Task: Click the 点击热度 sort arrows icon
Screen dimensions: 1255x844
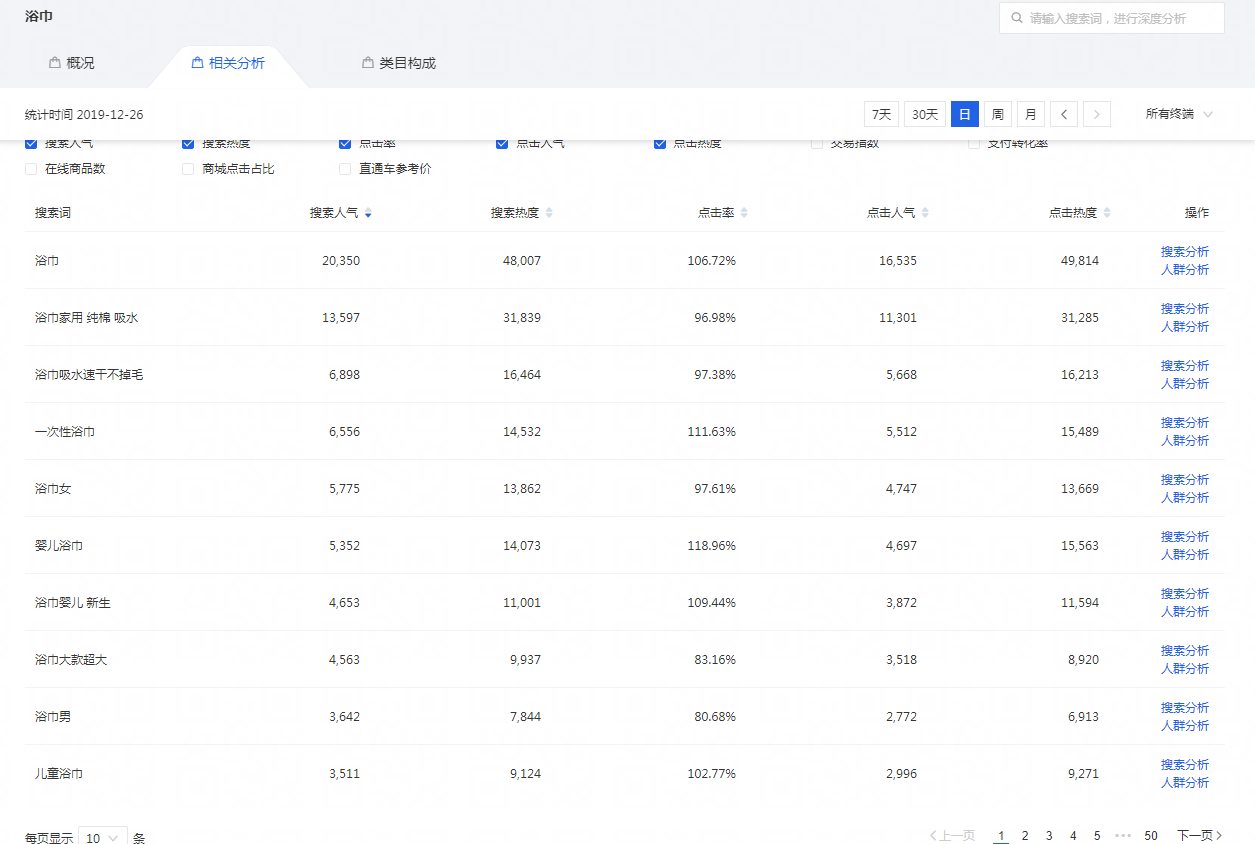Action: pos(1107,213)
